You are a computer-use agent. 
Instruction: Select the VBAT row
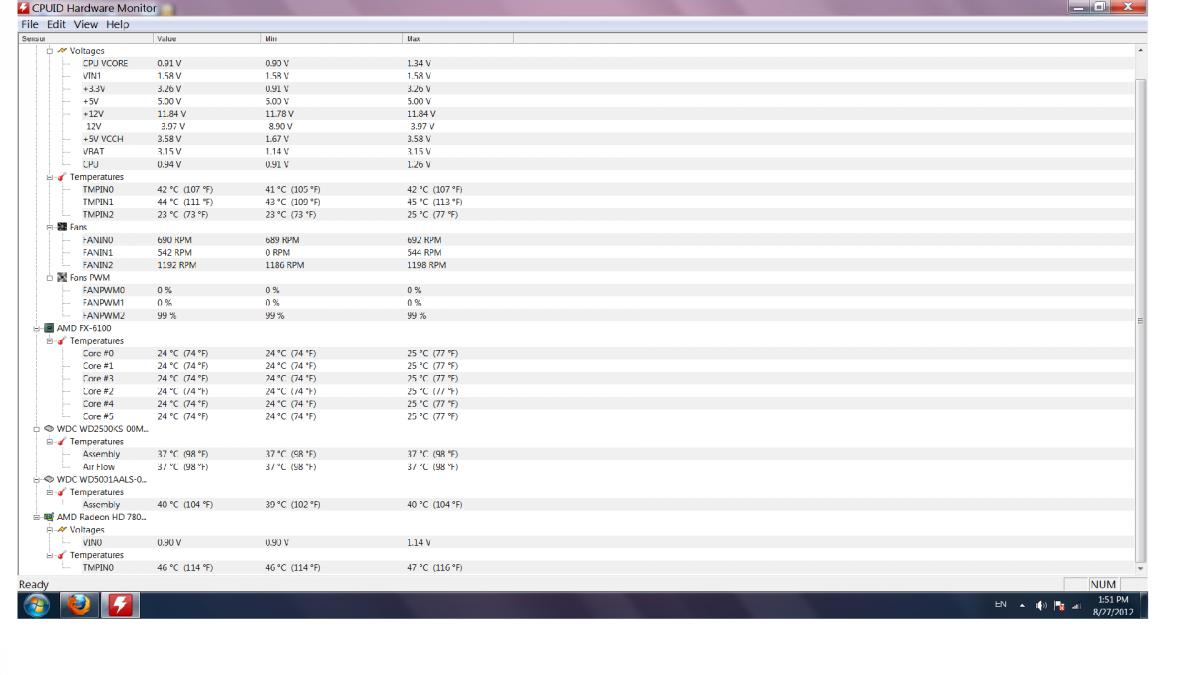click(x=577, y=151)
